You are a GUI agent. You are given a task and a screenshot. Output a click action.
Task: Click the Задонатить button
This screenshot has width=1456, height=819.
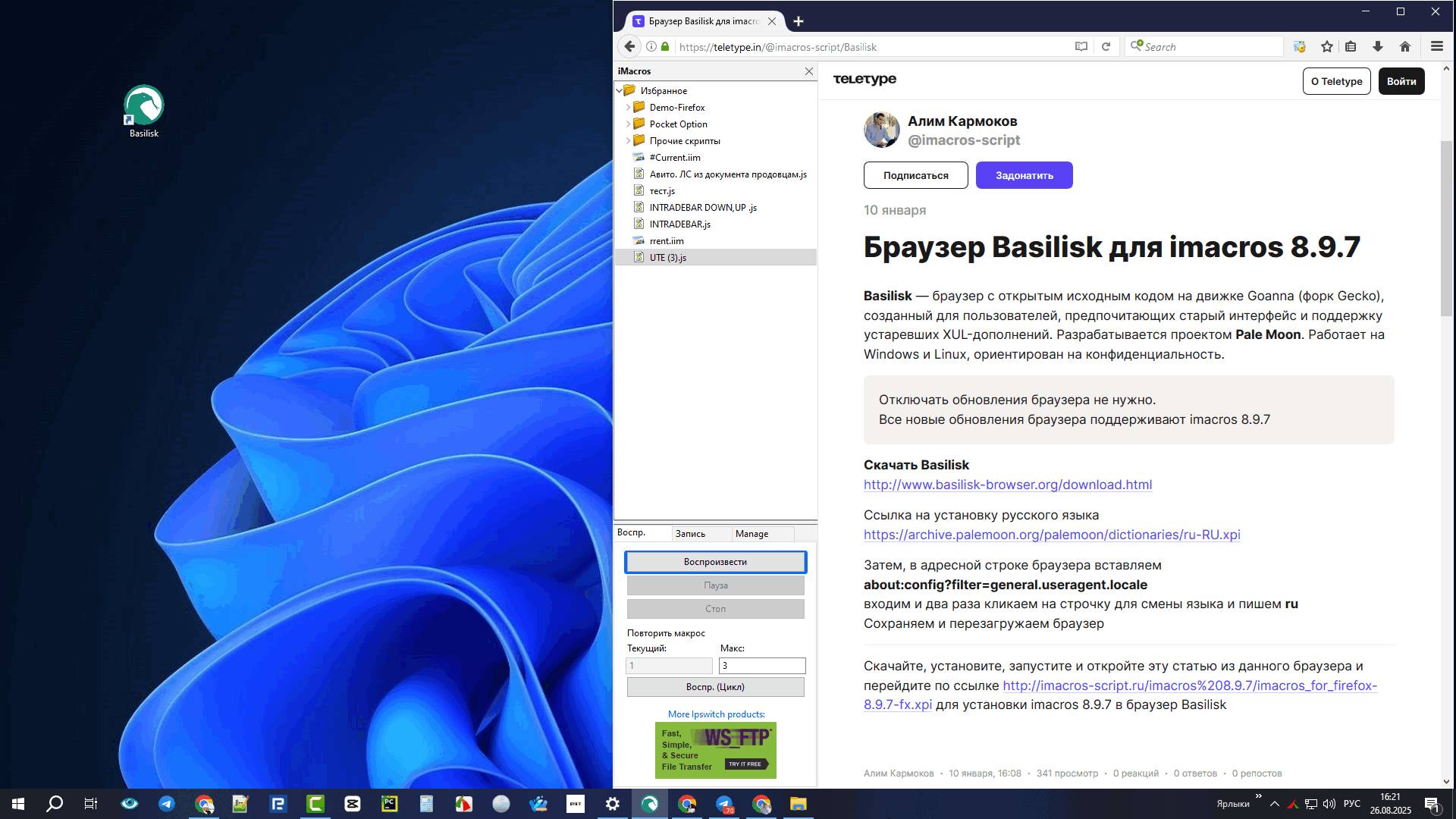point(1024,175)
